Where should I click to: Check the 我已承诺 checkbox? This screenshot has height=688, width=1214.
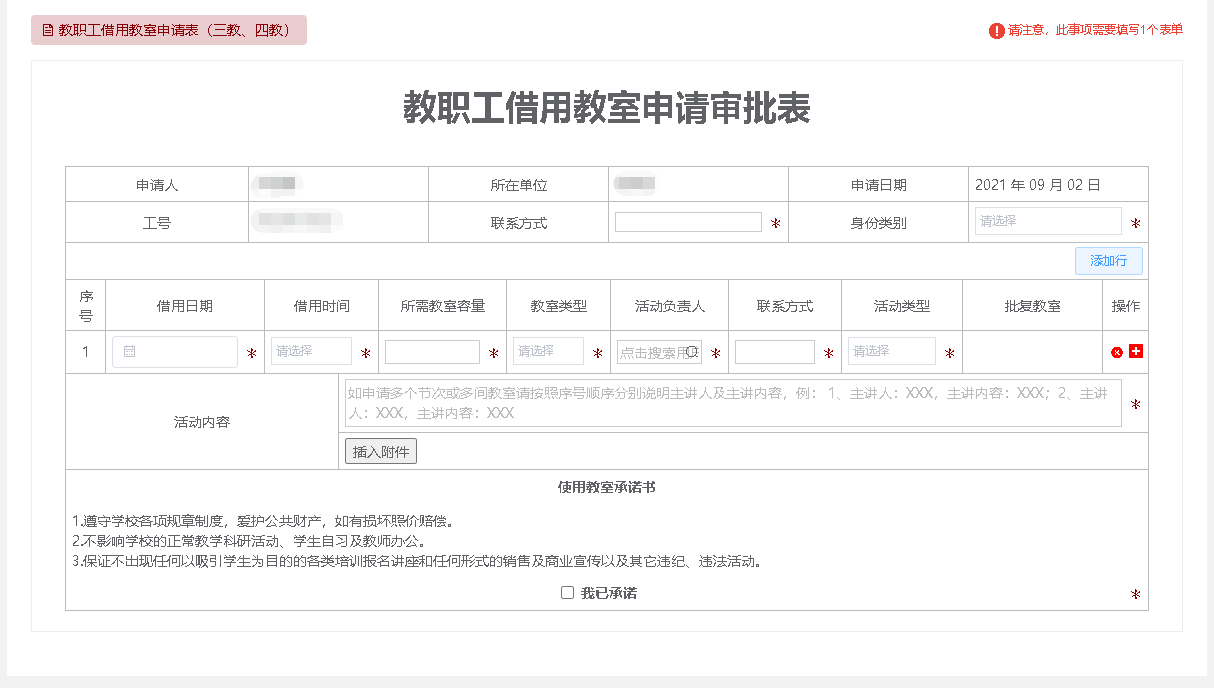(x=567, y=593)
